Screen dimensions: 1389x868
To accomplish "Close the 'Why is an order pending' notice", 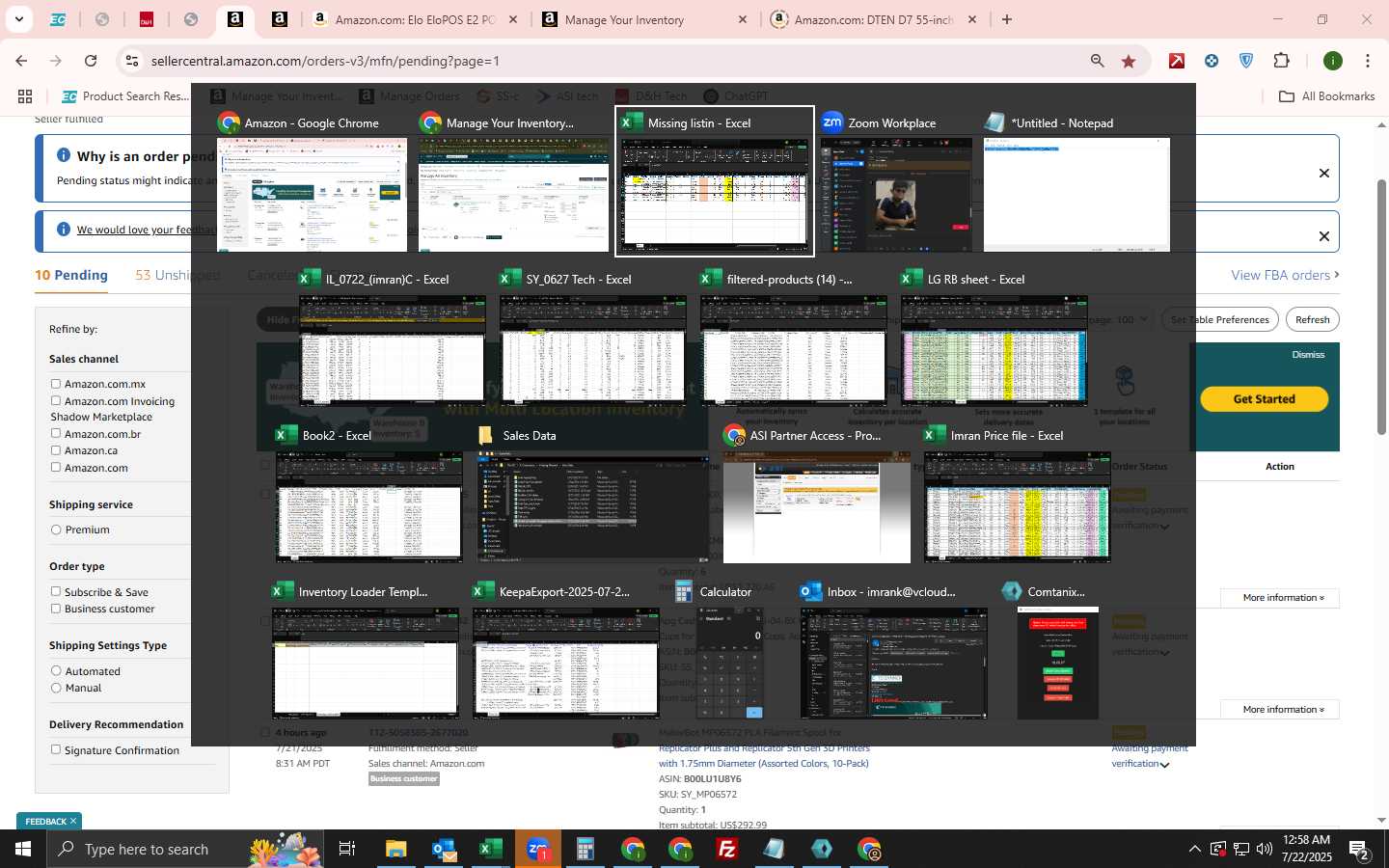I will pyautogui.click(x=1323, y=174).
